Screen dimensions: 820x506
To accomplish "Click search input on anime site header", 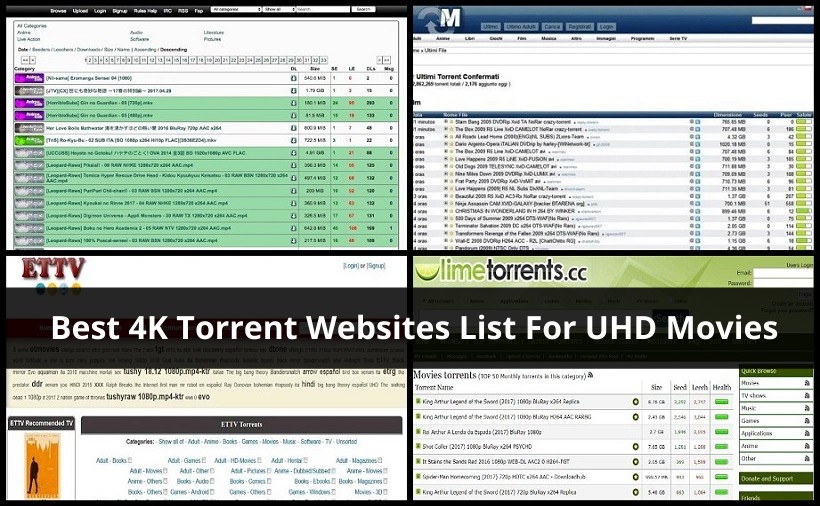I will [x=323, y=9].
